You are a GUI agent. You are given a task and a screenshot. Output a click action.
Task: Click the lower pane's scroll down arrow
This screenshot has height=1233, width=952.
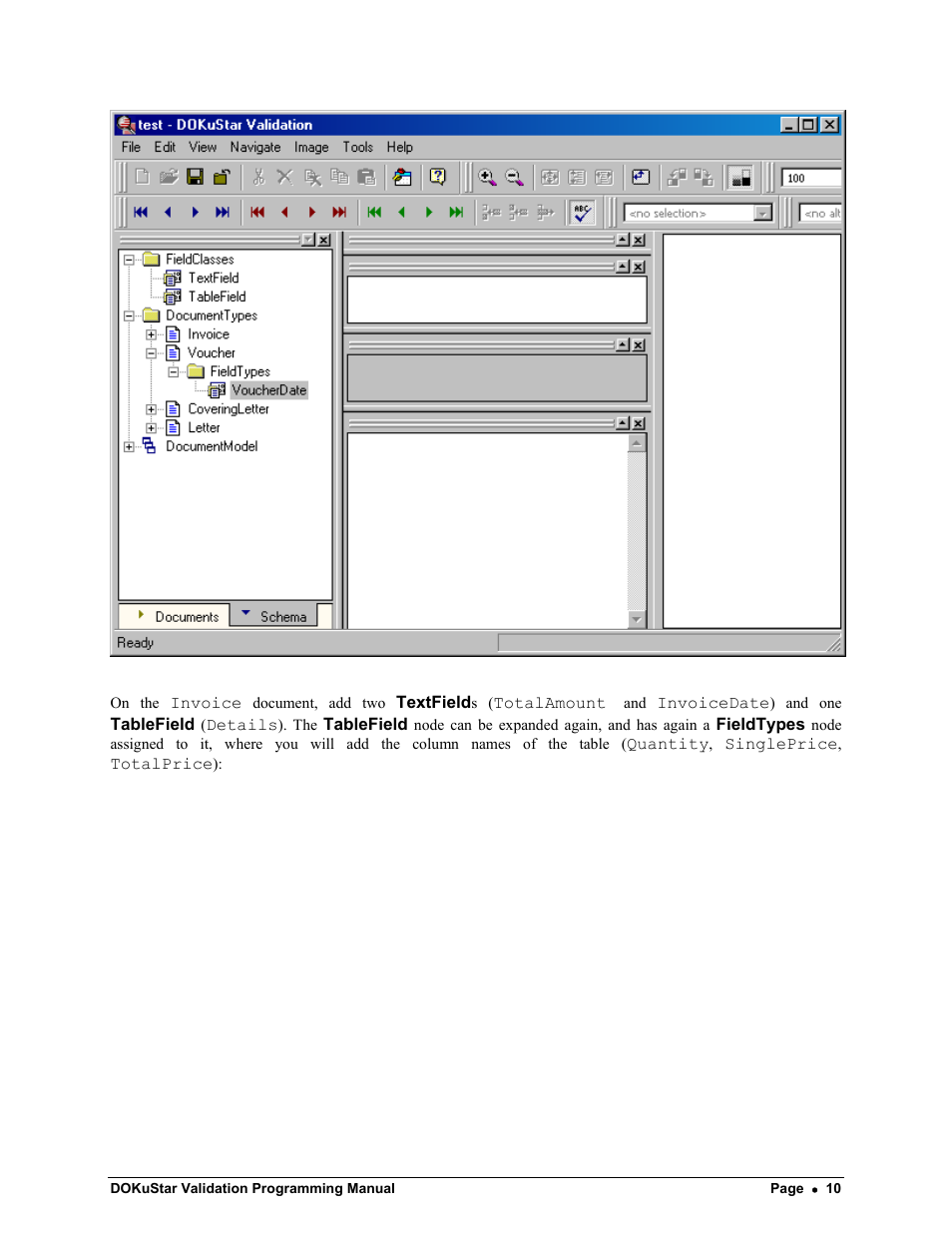click(637, 619)
